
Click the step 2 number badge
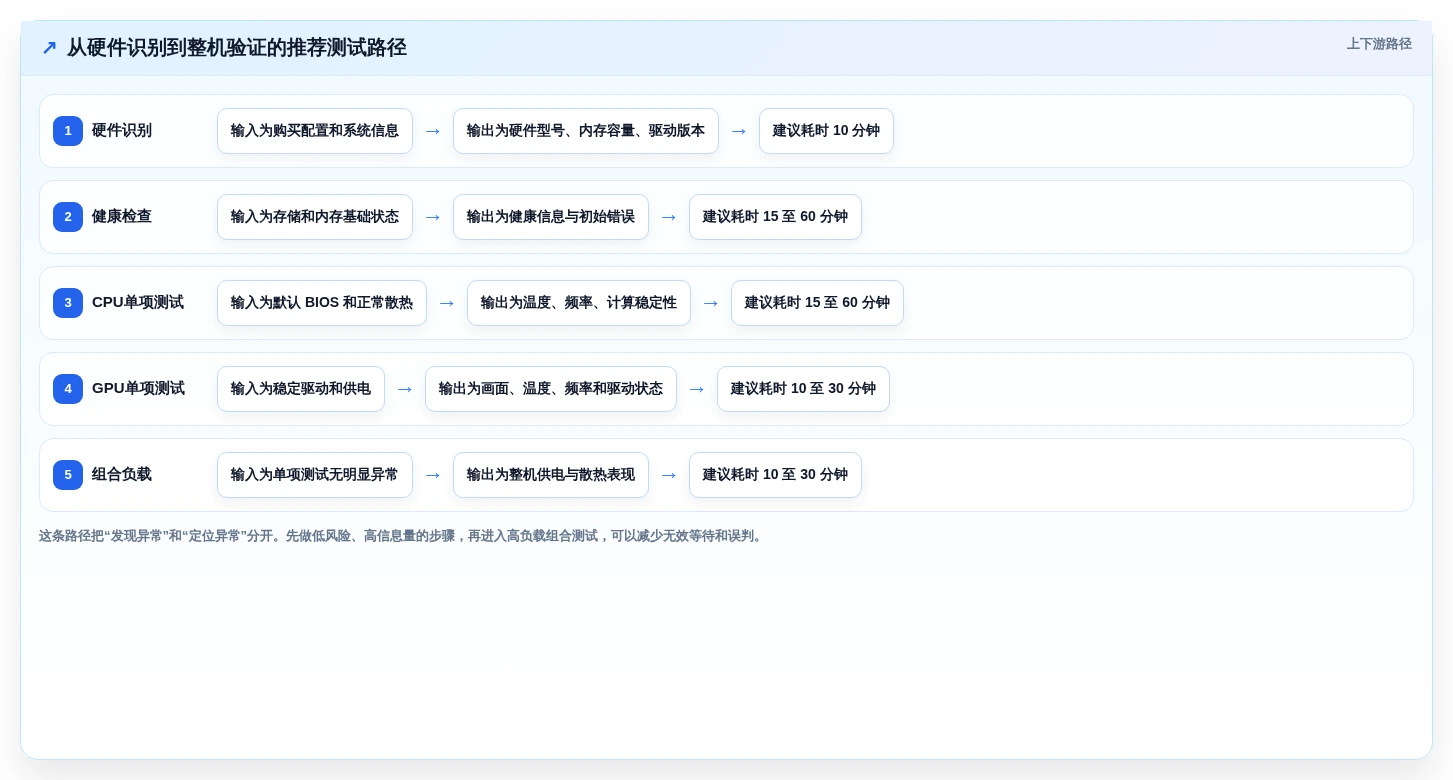click(x=68, y=217)
